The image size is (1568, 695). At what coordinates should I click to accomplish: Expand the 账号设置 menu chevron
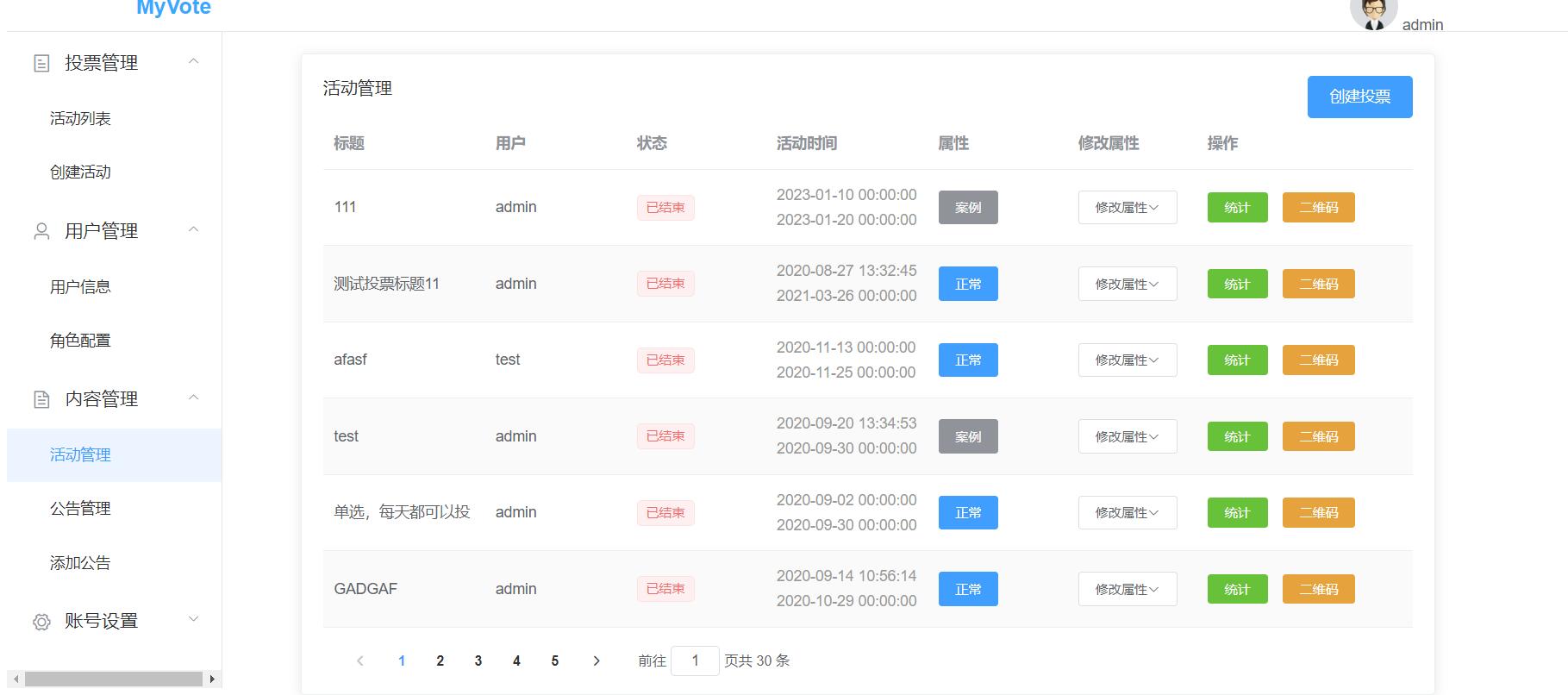click(194, 619)
